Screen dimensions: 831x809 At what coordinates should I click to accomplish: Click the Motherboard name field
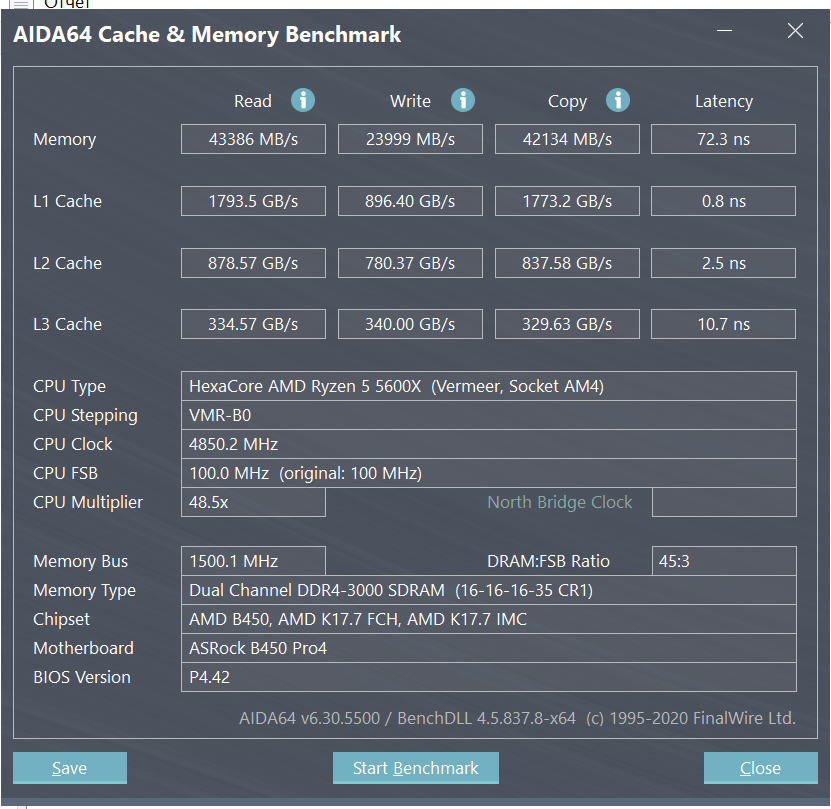coord(488,648)
